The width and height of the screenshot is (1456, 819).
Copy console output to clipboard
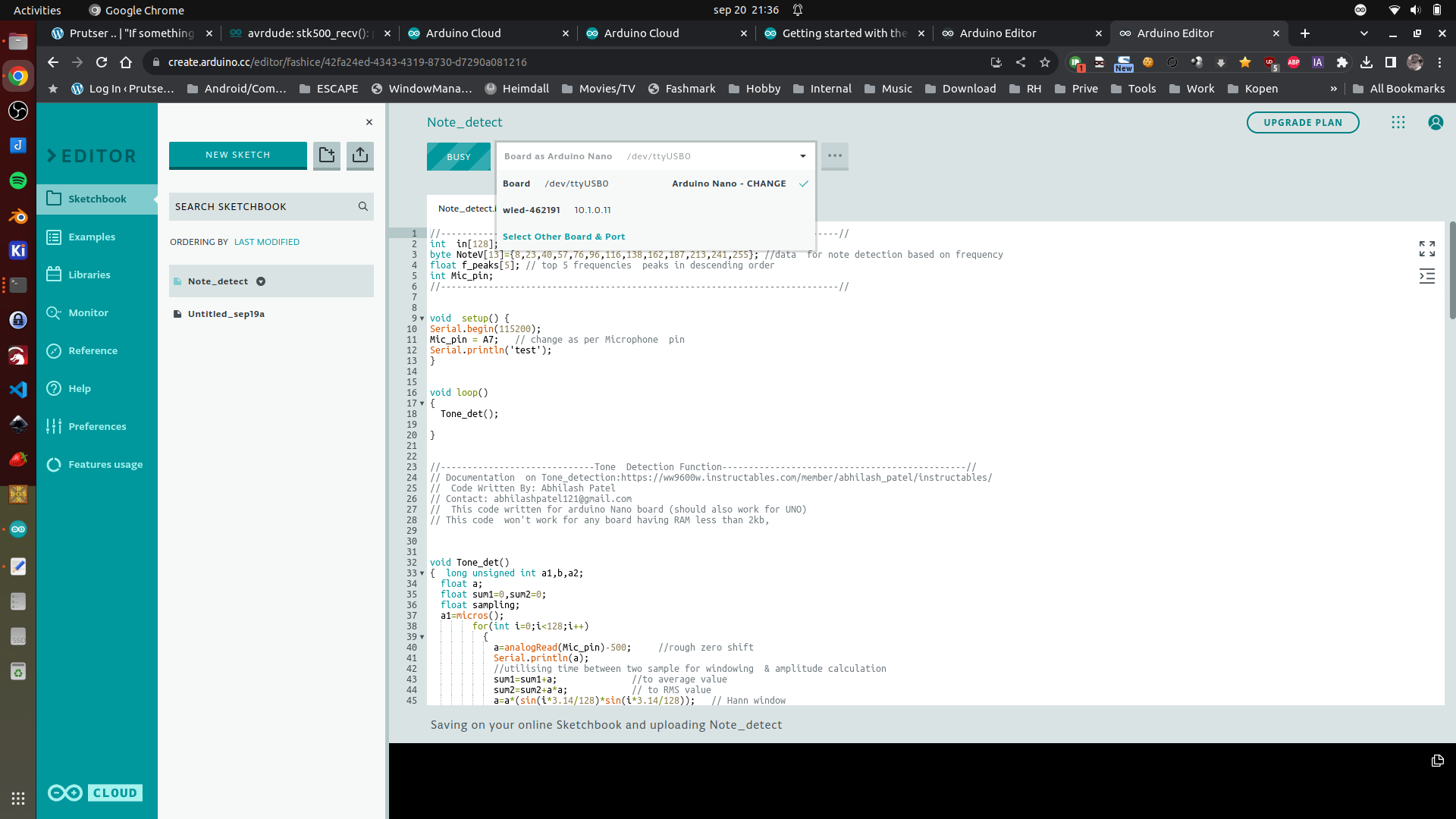click(x=1437, y=761)
